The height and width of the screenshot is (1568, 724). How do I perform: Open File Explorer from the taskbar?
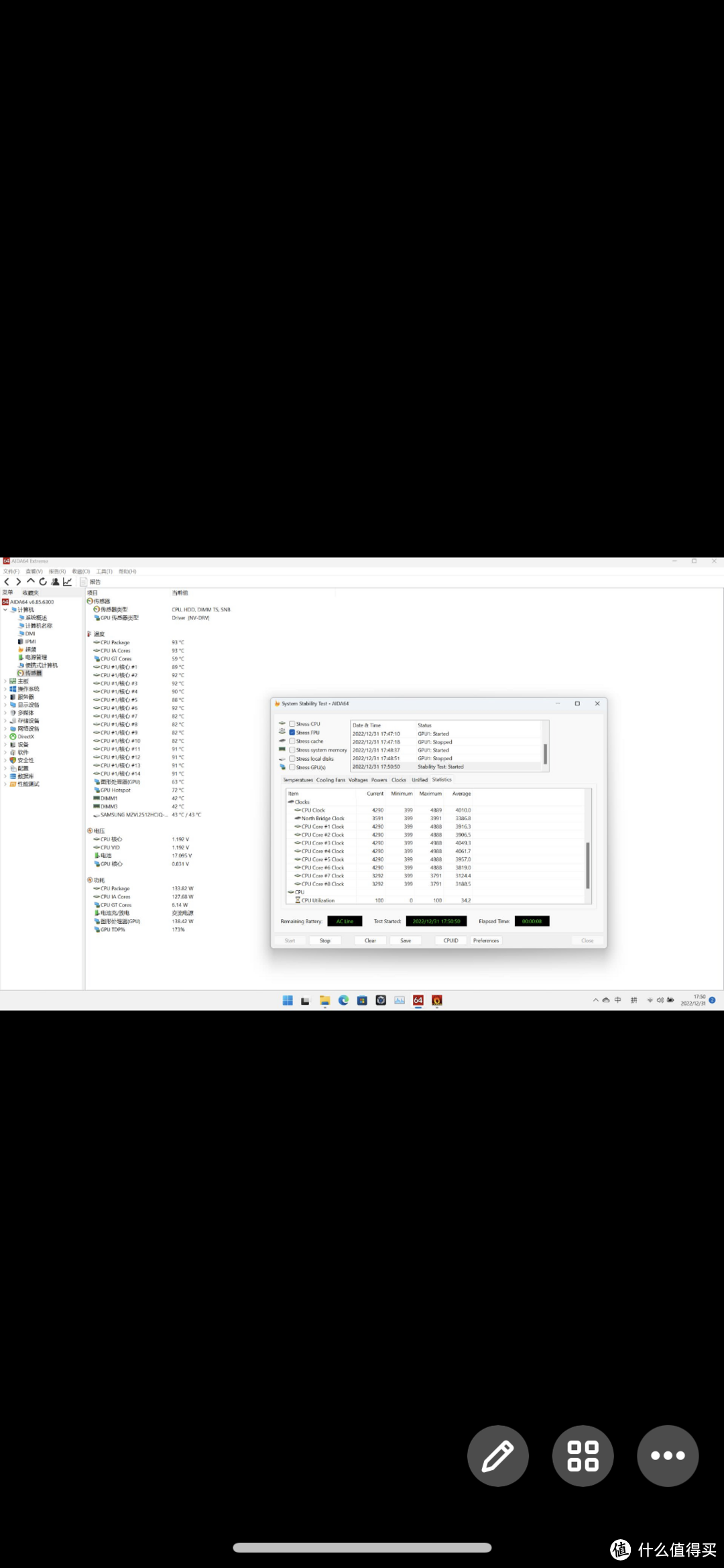(325, 1000)
